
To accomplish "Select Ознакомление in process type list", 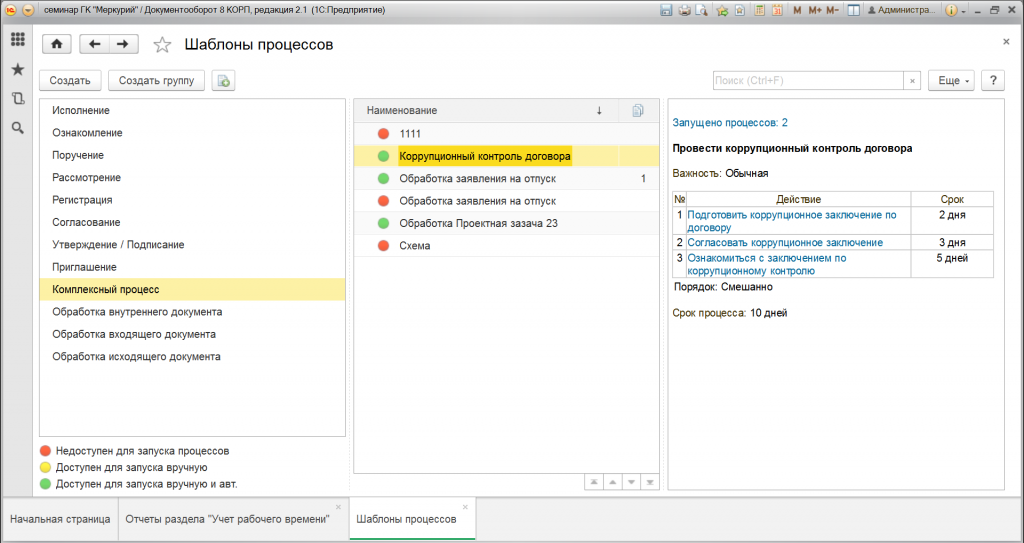I will pos(192,133).
